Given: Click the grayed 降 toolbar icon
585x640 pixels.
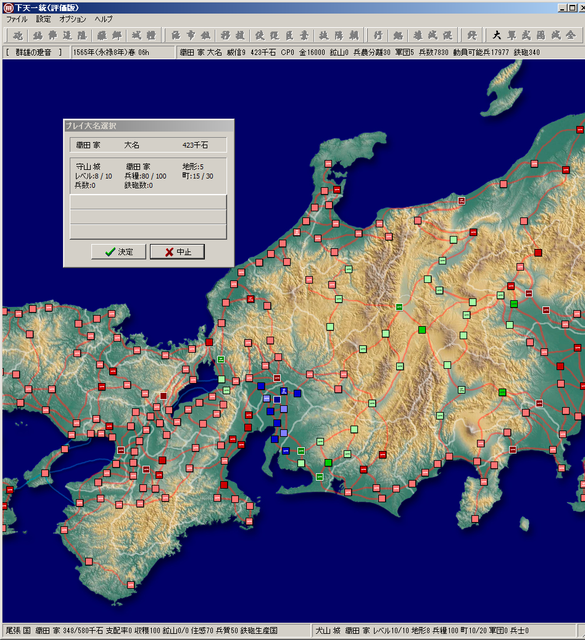Looking at the screenshot, I should 338,36.
